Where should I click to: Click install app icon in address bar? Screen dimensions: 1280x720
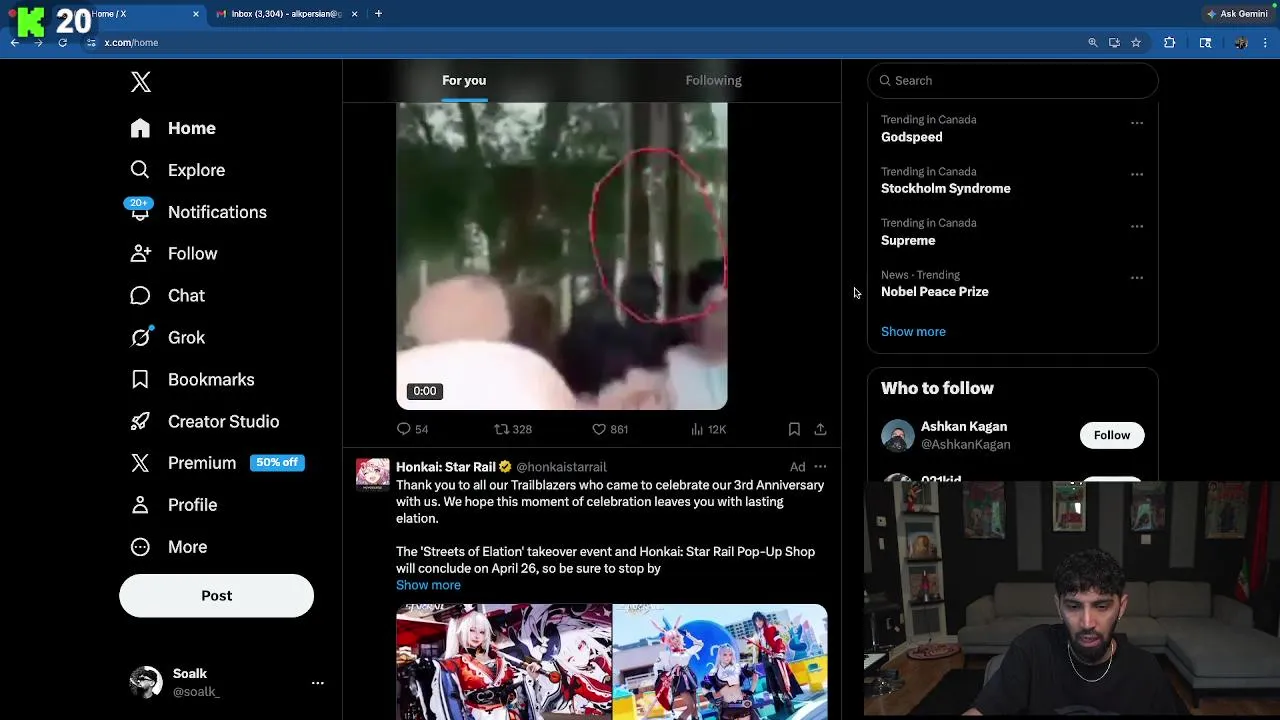pyautogui.click(x=1114, y=43)
